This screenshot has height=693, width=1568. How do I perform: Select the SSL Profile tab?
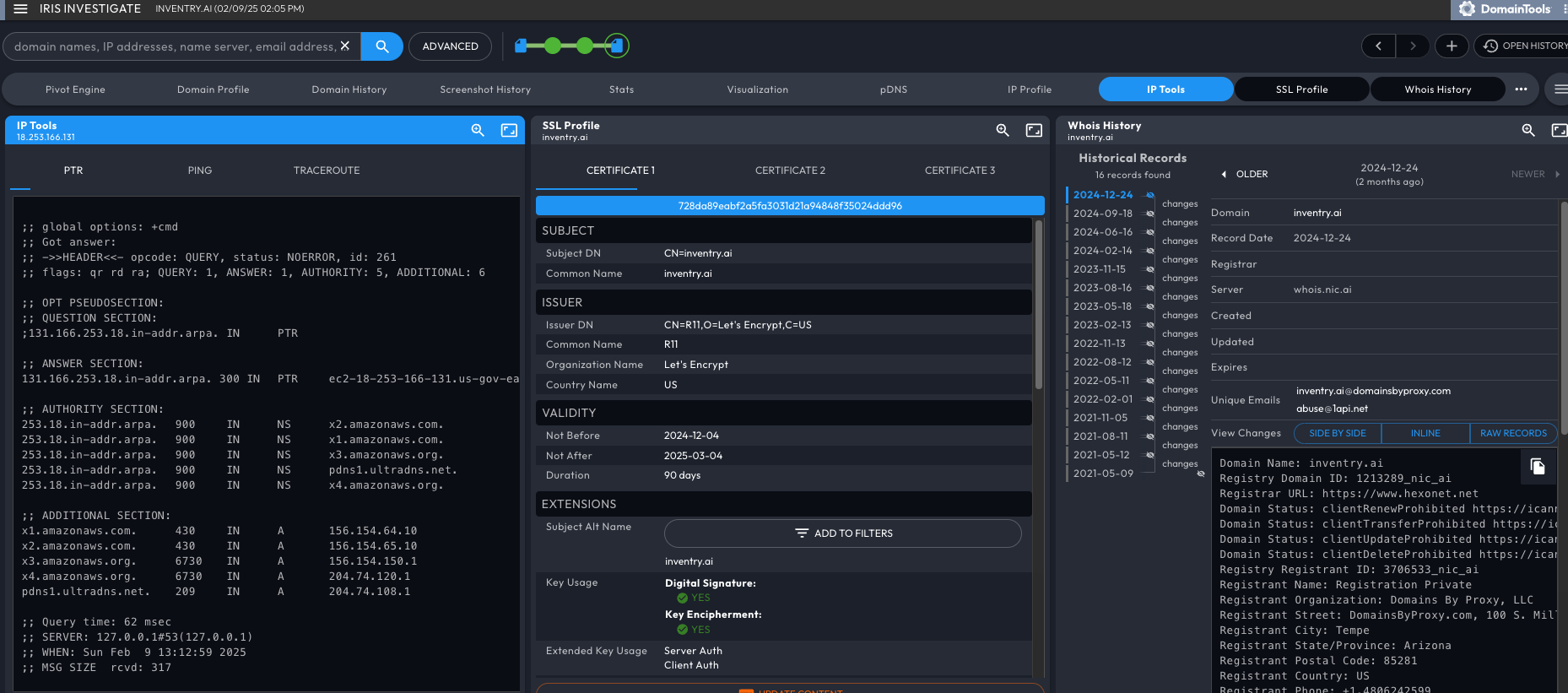[x=1302, y=89]
